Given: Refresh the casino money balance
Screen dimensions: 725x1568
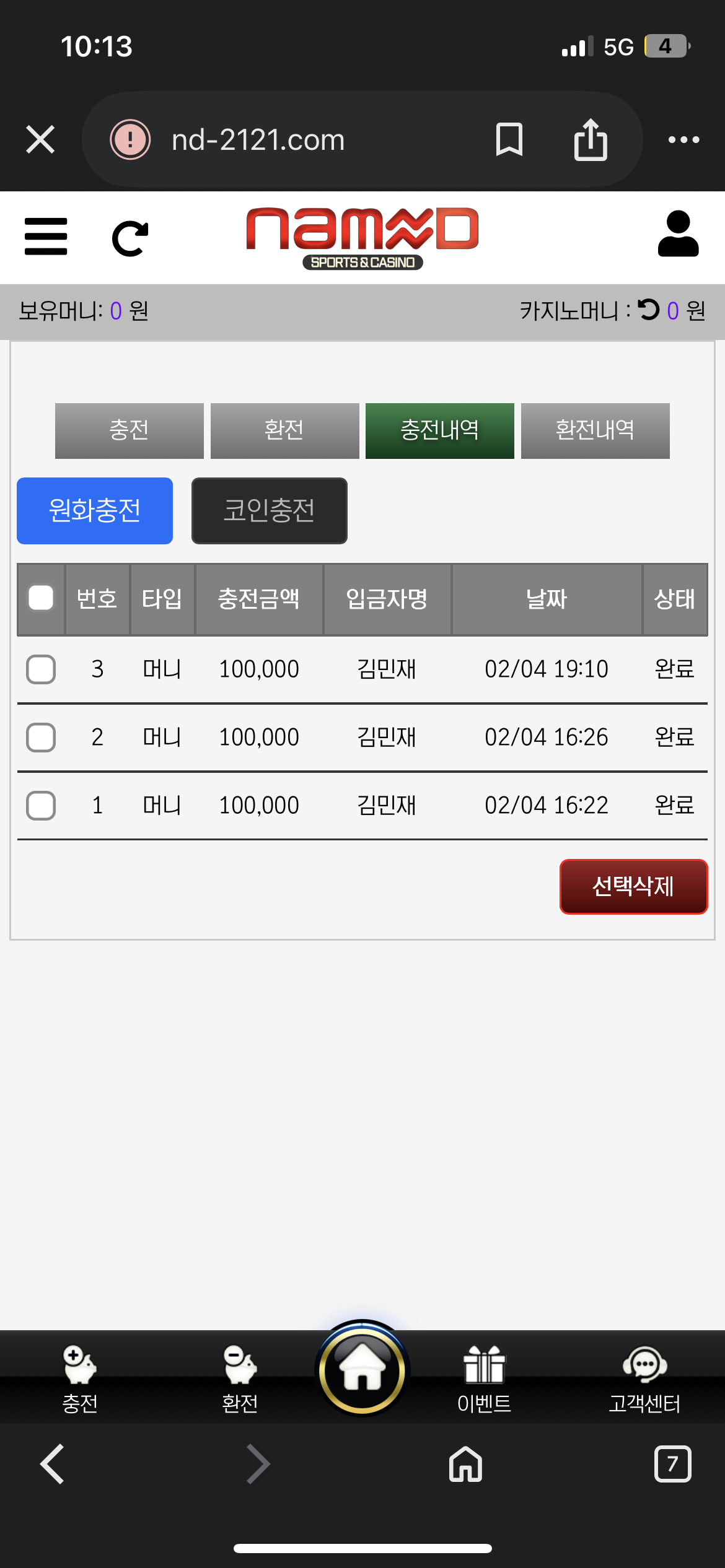Looking at the screenshot, I should coord(649,310).
